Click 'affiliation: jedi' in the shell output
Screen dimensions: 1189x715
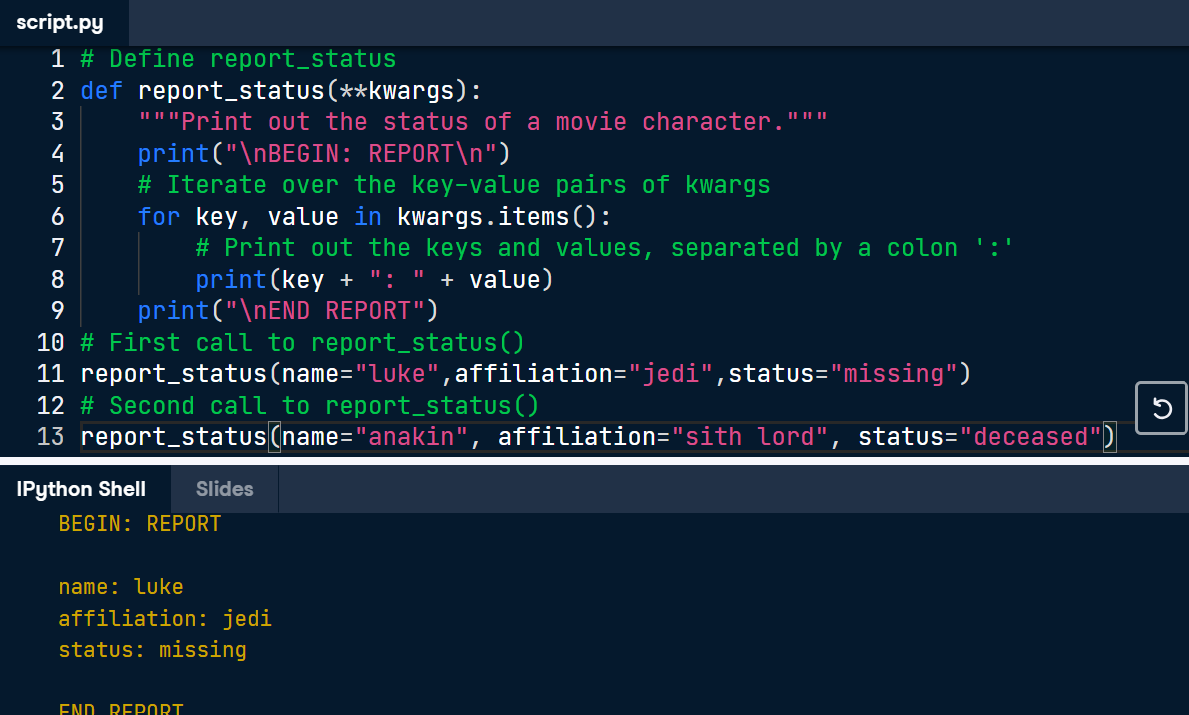click(165, 619)
